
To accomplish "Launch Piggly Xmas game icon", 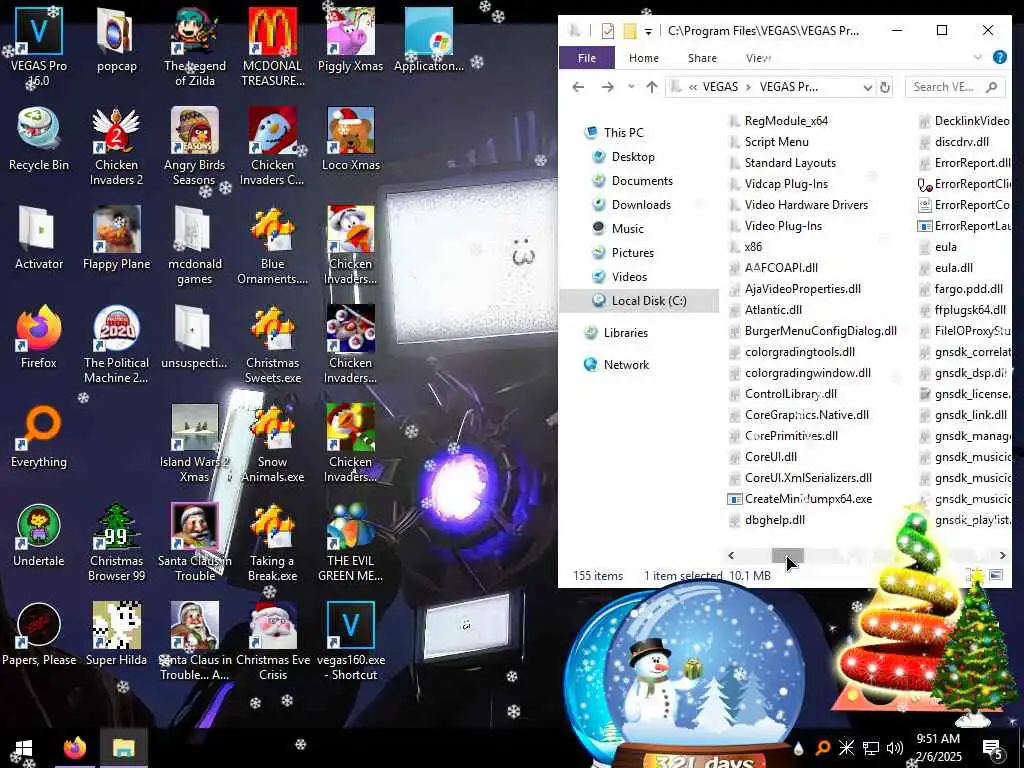I will point(350,40).
